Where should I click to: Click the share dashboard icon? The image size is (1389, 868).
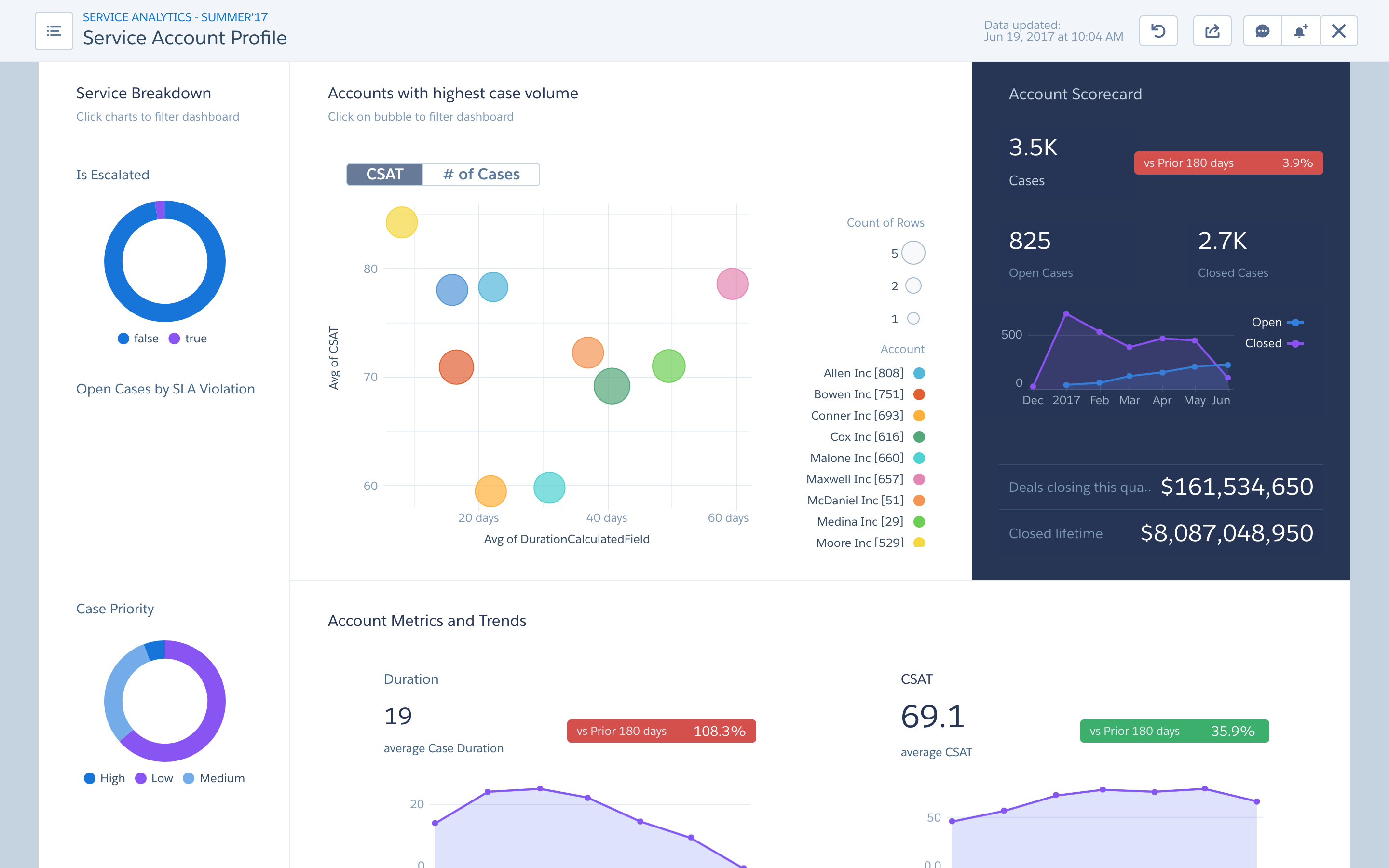pos(1212,31)
